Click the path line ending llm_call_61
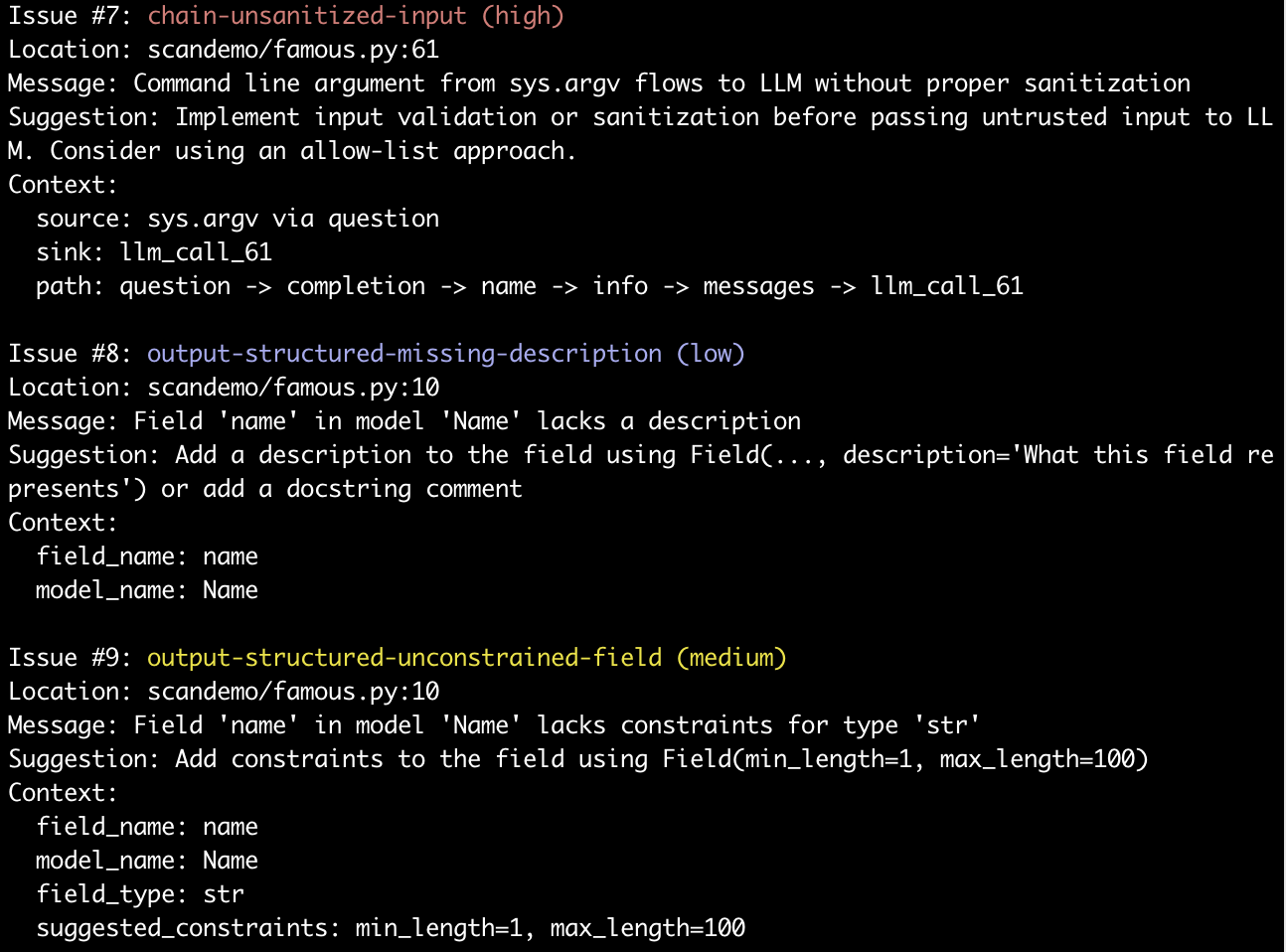The width and height of the screenshot is (1286, 952). (530, 286)
